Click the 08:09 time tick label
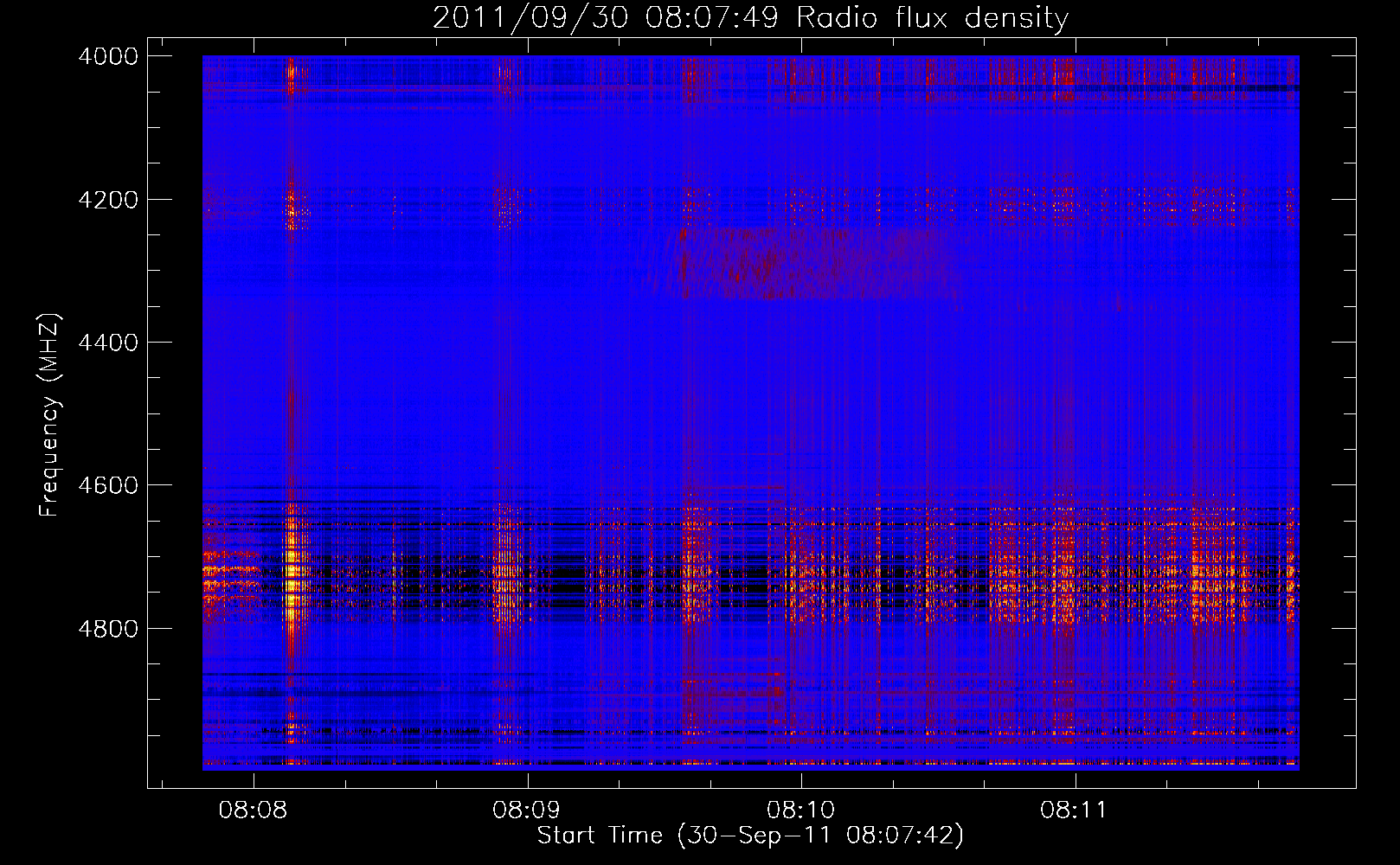Image resolution: width=1400 pixels, height=865 pixels. pyautogui.click(x=526, y=810)
